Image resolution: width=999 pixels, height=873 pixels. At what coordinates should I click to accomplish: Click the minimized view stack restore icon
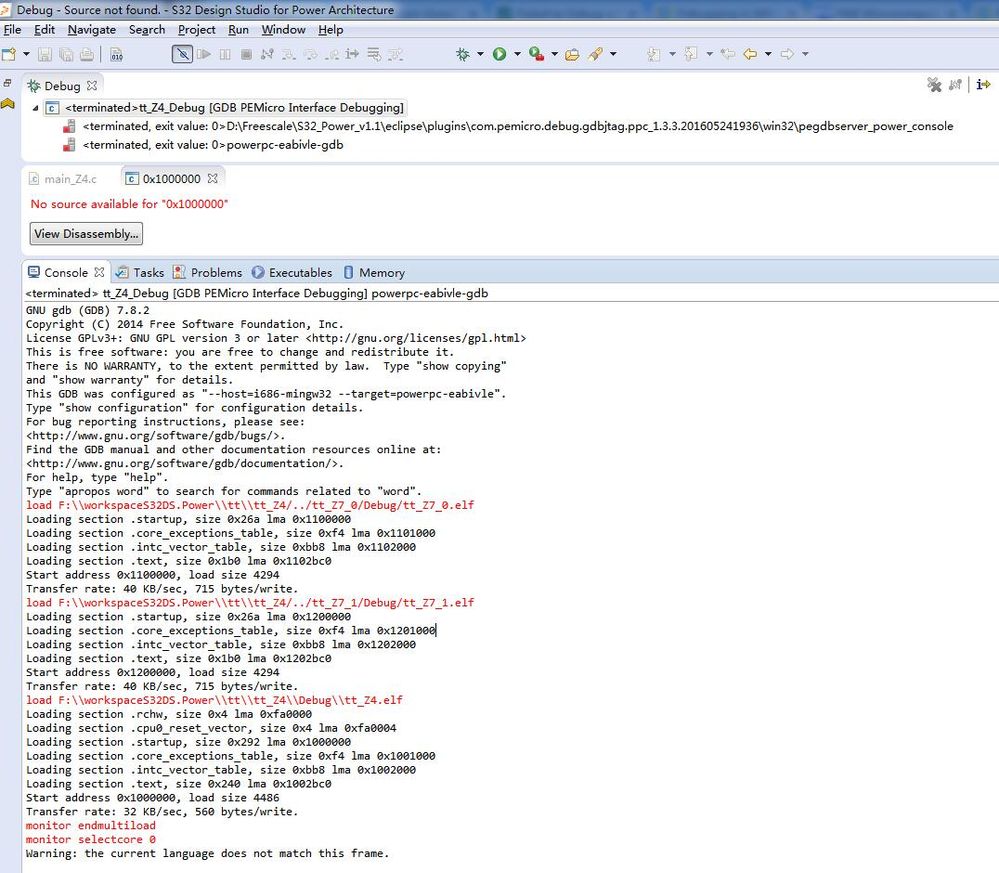(x=8, y=83)
